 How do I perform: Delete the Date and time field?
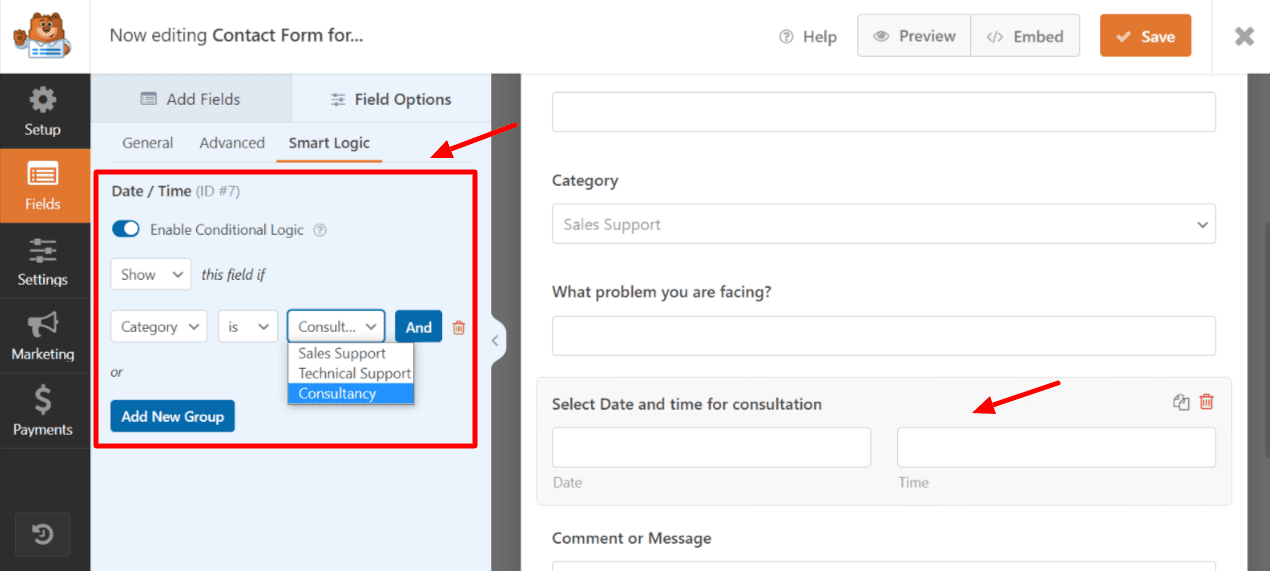point(1207,402)
